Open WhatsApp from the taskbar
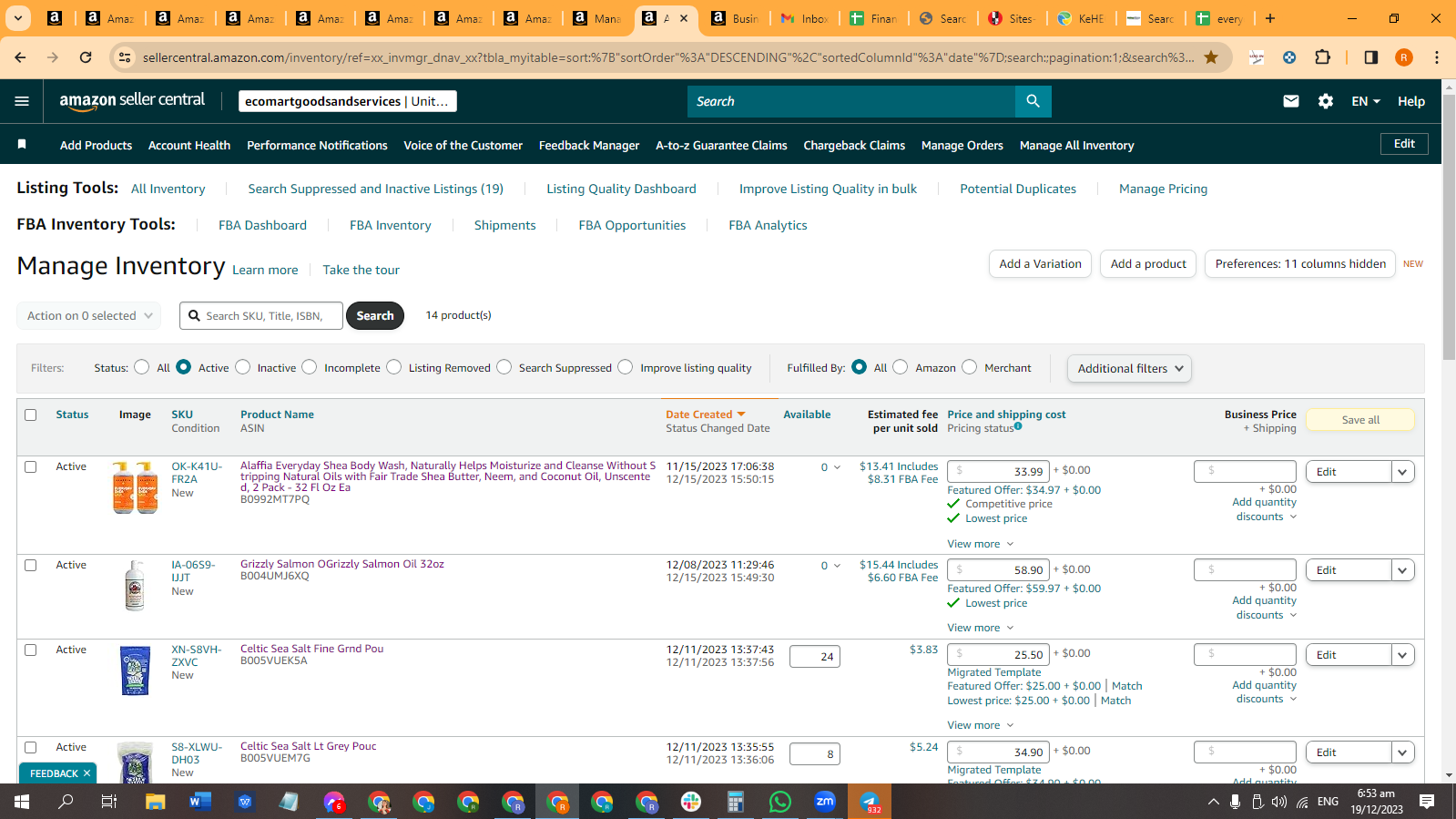Screen dimensions: 1456x819 click(x=780, y=802)
